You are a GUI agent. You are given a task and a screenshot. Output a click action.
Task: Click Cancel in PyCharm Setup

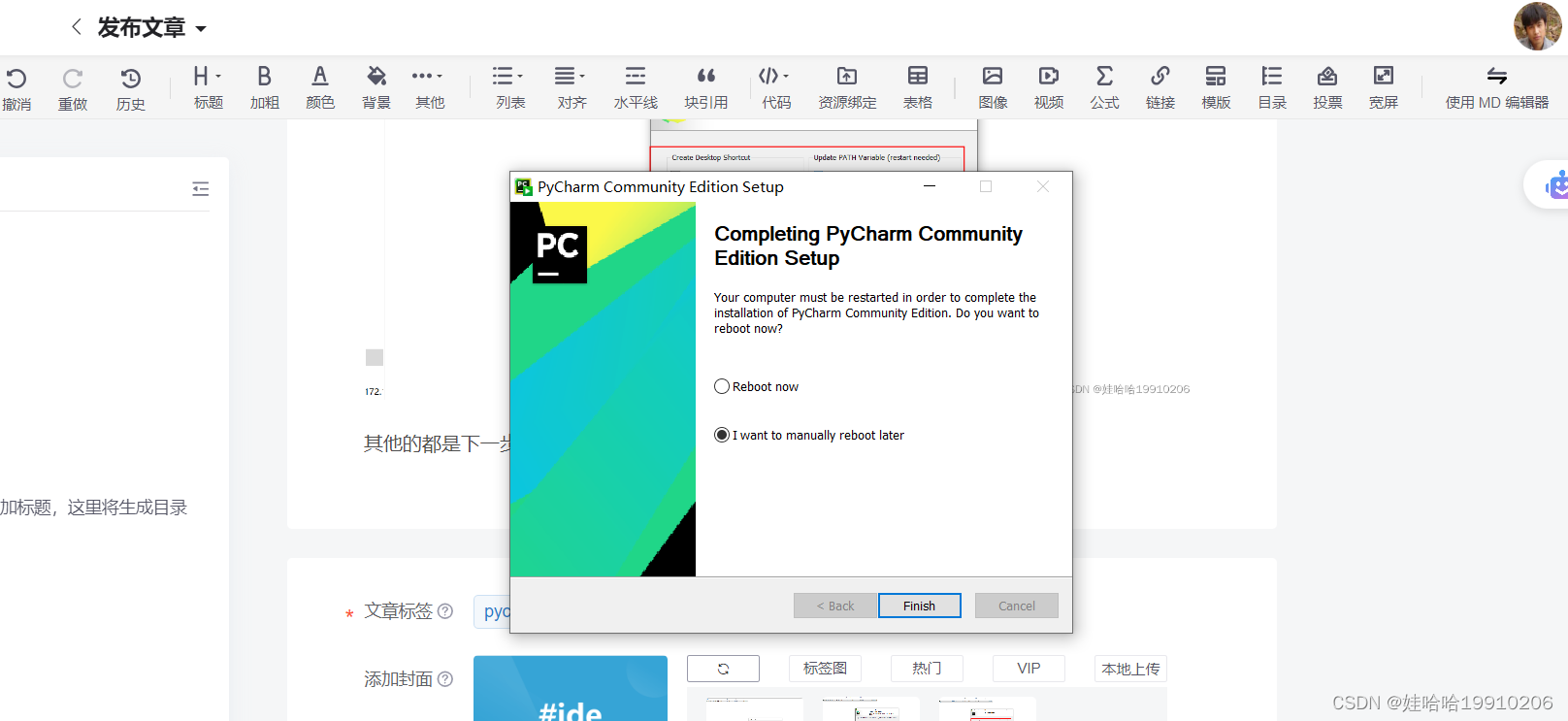[x=1017, y=606]
